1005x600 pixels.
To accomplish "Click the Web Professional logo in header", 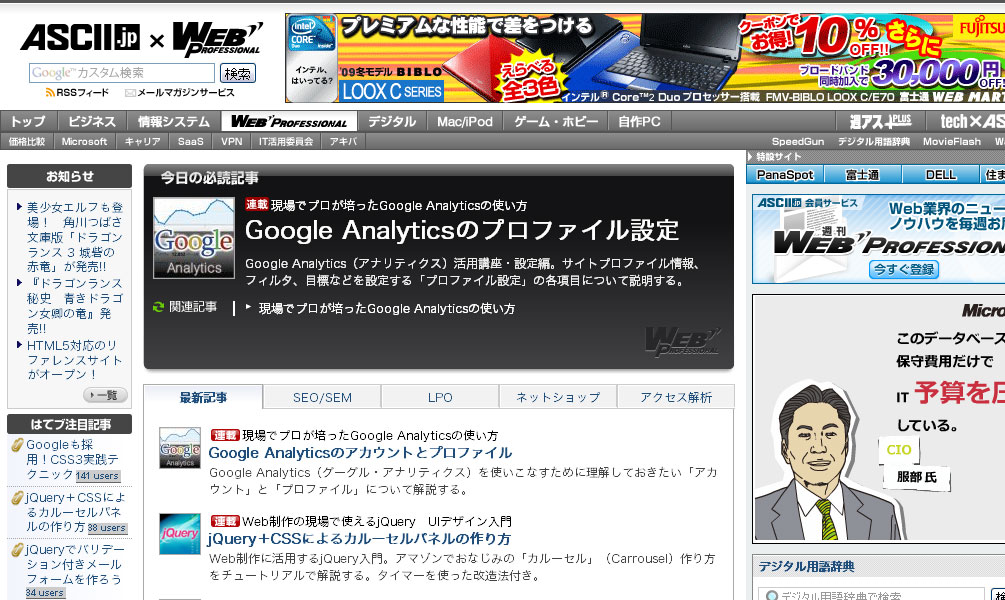I will pyautogui.click(x=218, y=39).
